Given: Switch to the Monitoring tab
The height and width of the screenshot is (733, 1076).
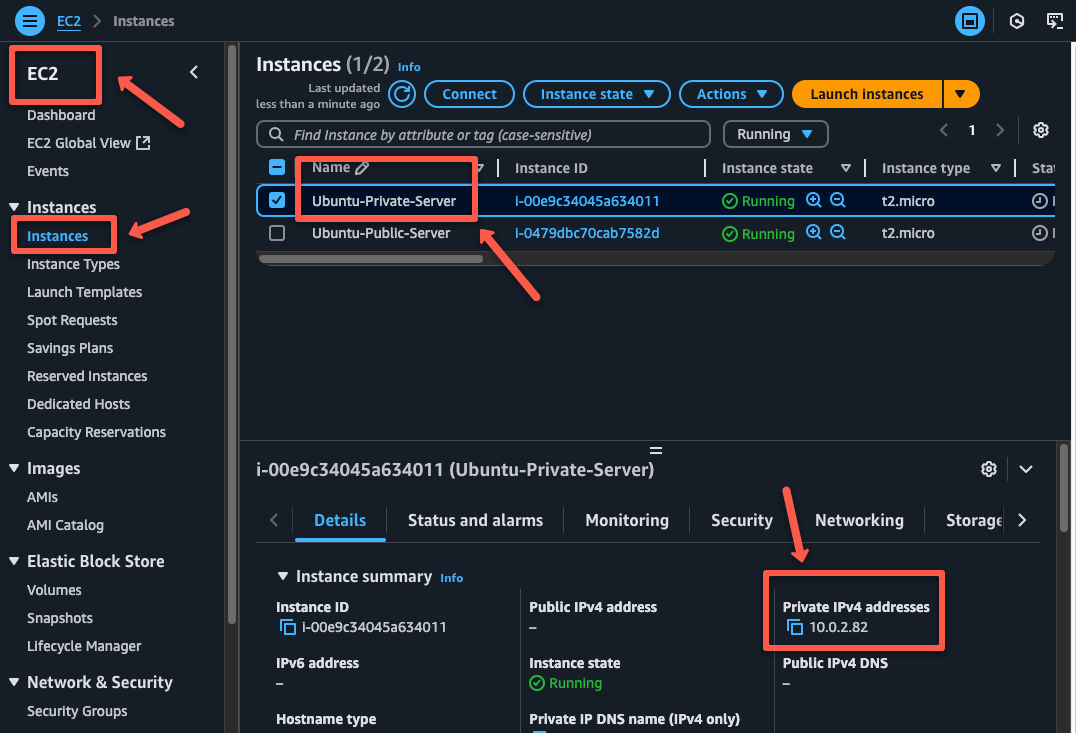Looking at the screenshot, I should [627, 520].
